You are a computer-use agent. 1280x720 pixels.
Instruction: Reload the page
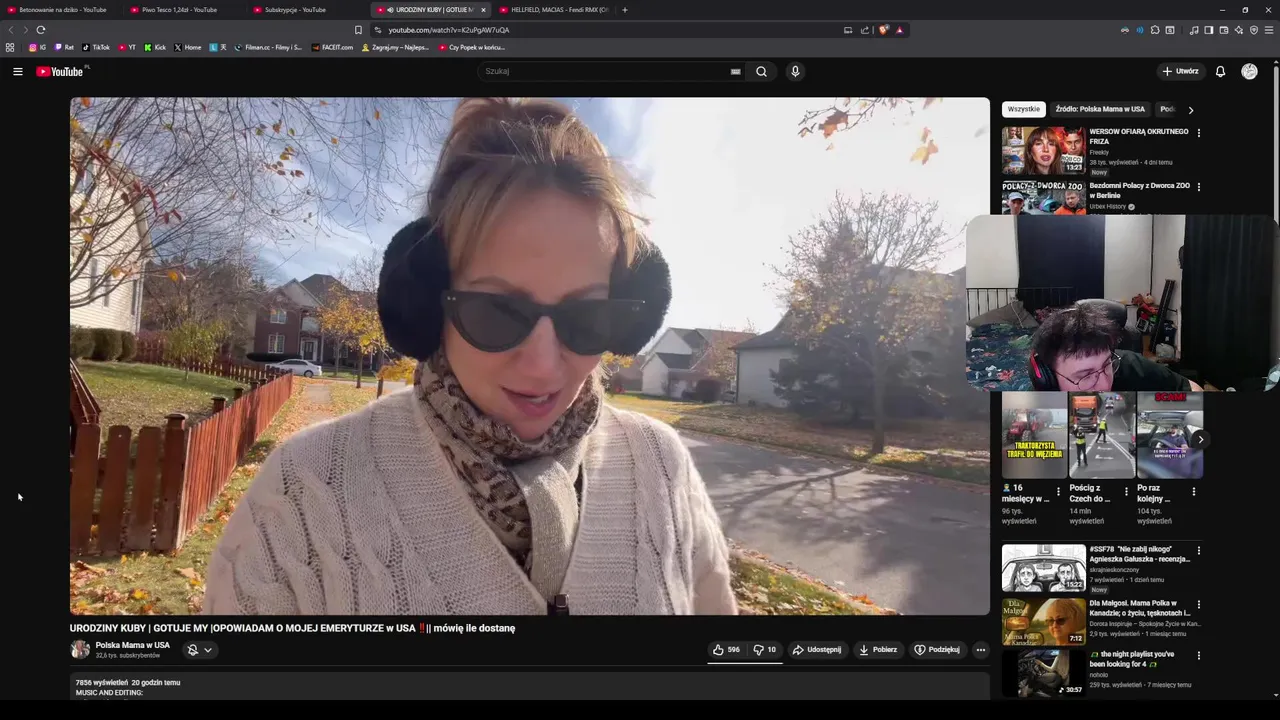(x=41, y=30)
